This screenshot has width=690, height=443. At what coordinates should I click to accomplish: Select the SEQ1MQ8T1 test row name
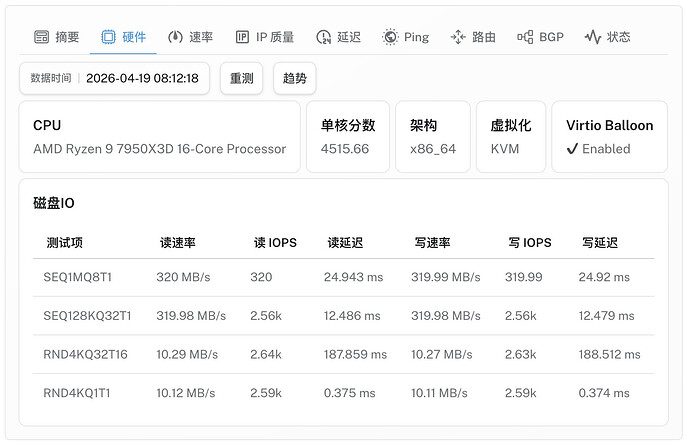click(77, 277)
